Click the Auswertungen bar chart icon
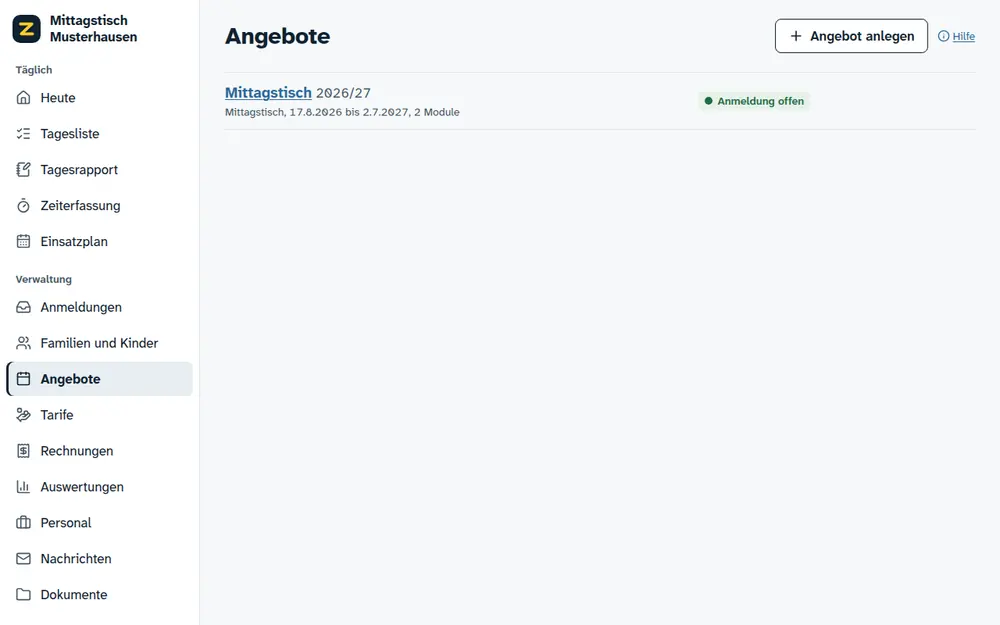Screen dimensions: 1000x625 click(x=24, y=487)
